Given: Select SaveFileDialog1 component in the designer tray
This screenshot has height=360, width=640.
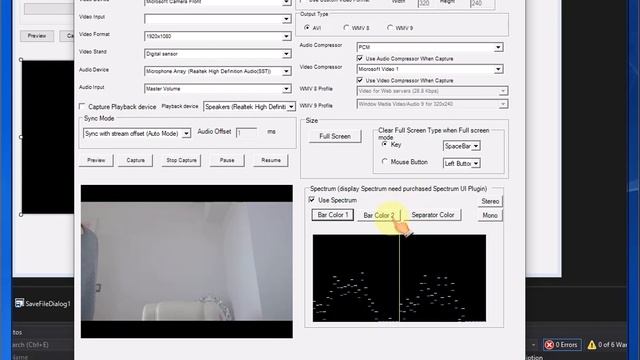Looking at the screenshot, I should [x=43, y=303].
